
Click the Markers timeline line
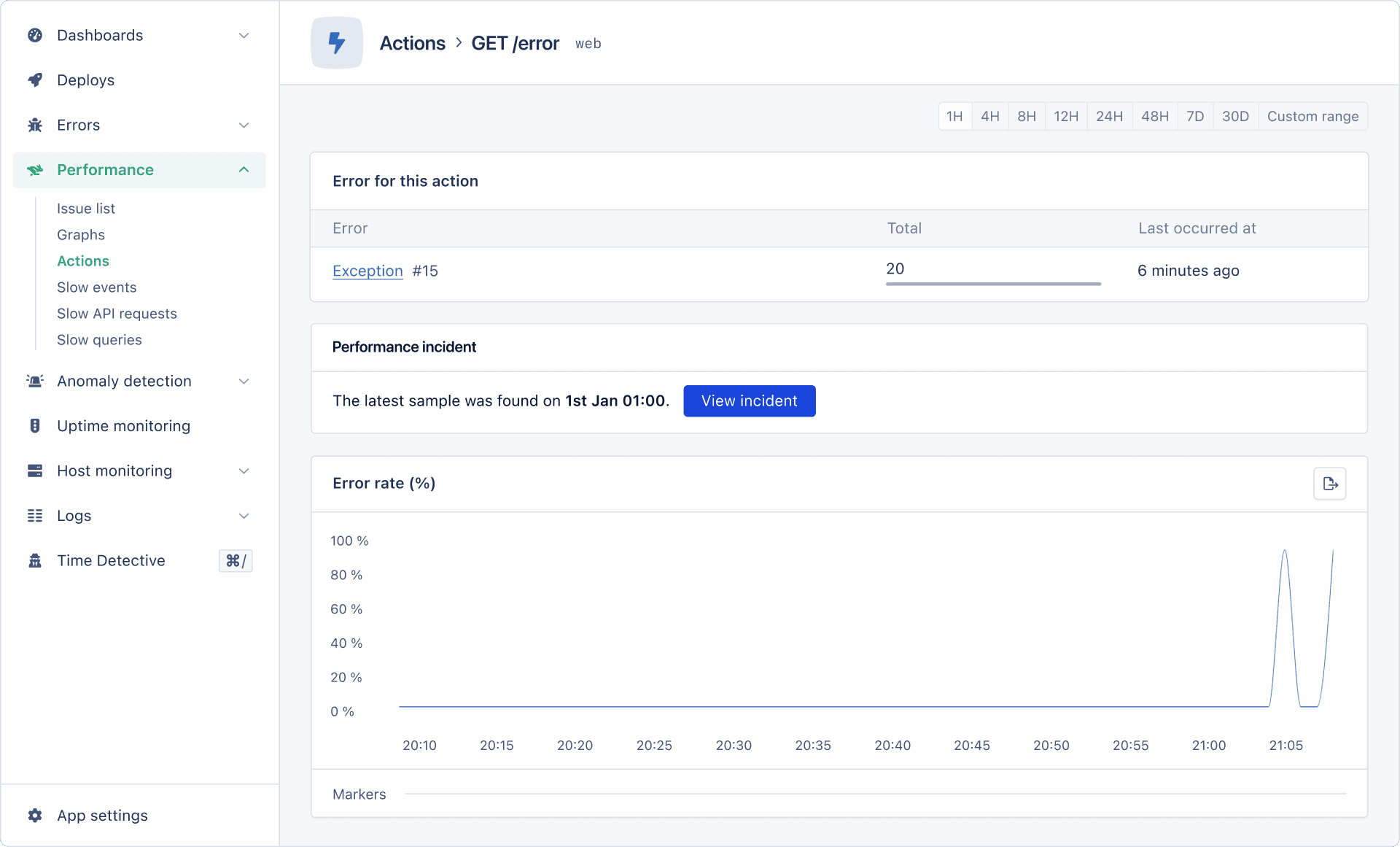(x=875, y=794)
